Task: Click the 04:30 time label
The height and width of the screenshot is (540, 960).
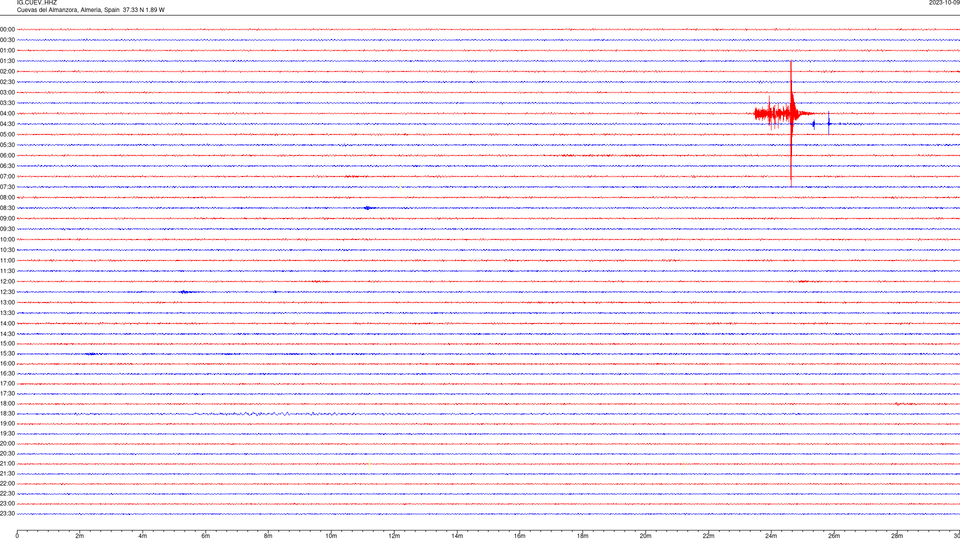Action: [x=7, y=124]
